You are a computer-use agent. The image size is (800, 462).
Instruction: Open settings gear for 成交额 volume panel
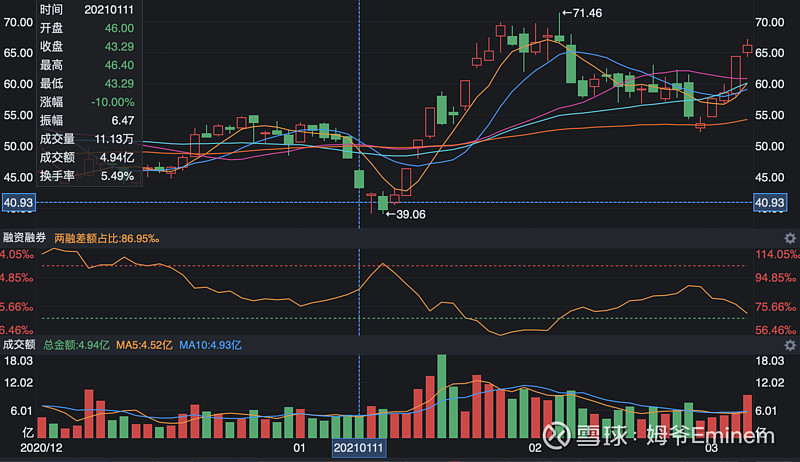789,345
